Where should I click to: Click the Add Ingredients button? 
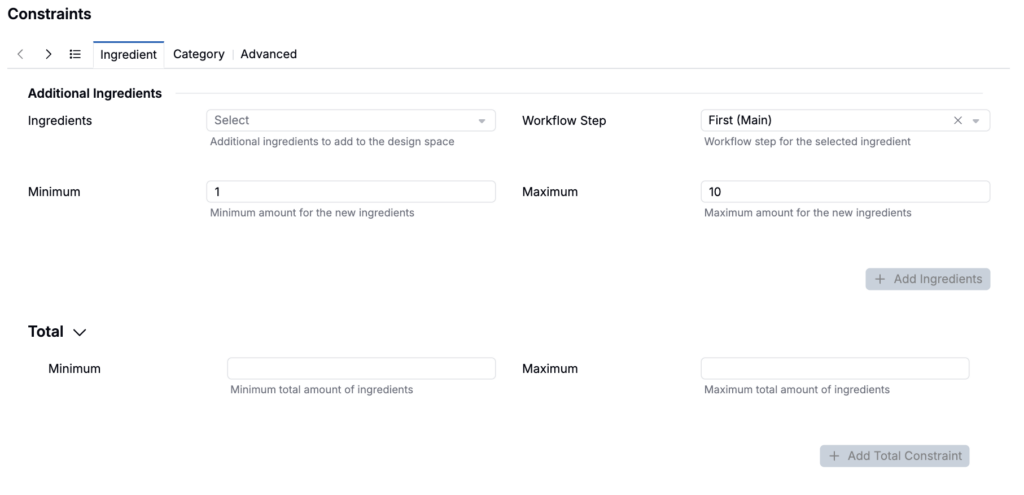coord(927,279)
